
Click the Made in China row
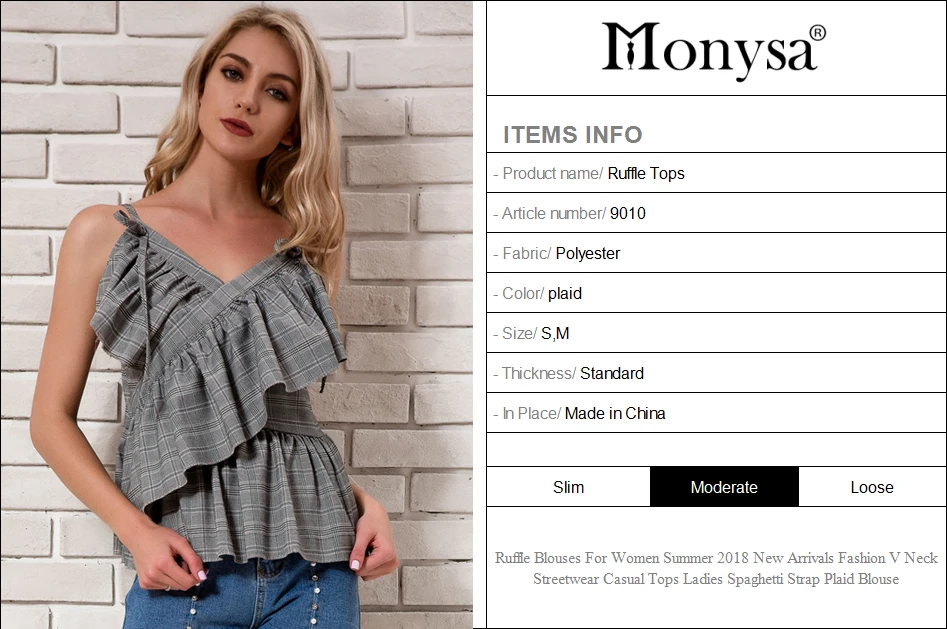(716, 413)
